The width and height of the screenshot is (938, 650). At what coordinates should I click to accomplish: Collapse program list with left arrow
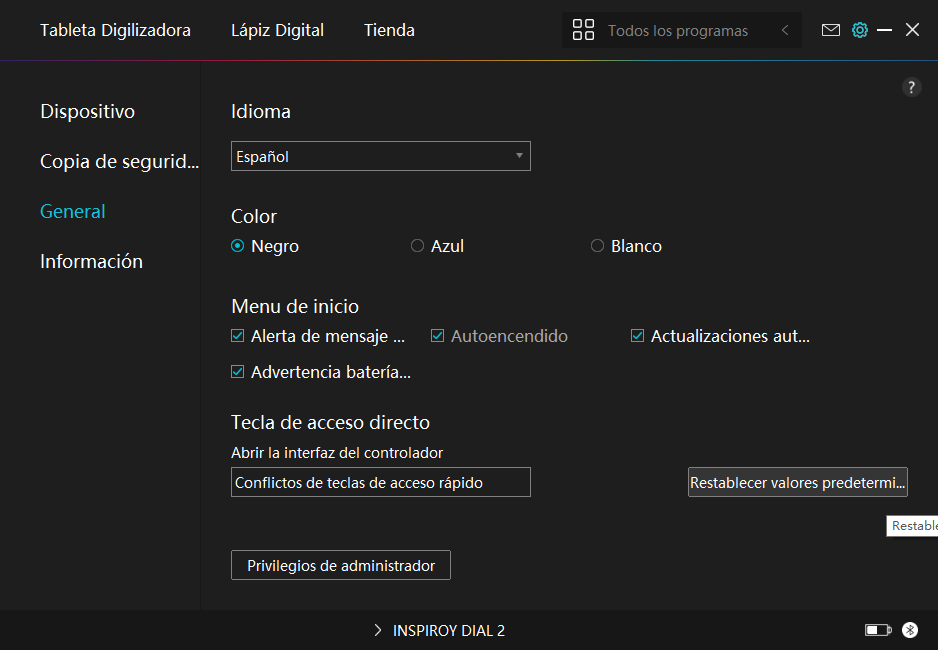point(785,30)
